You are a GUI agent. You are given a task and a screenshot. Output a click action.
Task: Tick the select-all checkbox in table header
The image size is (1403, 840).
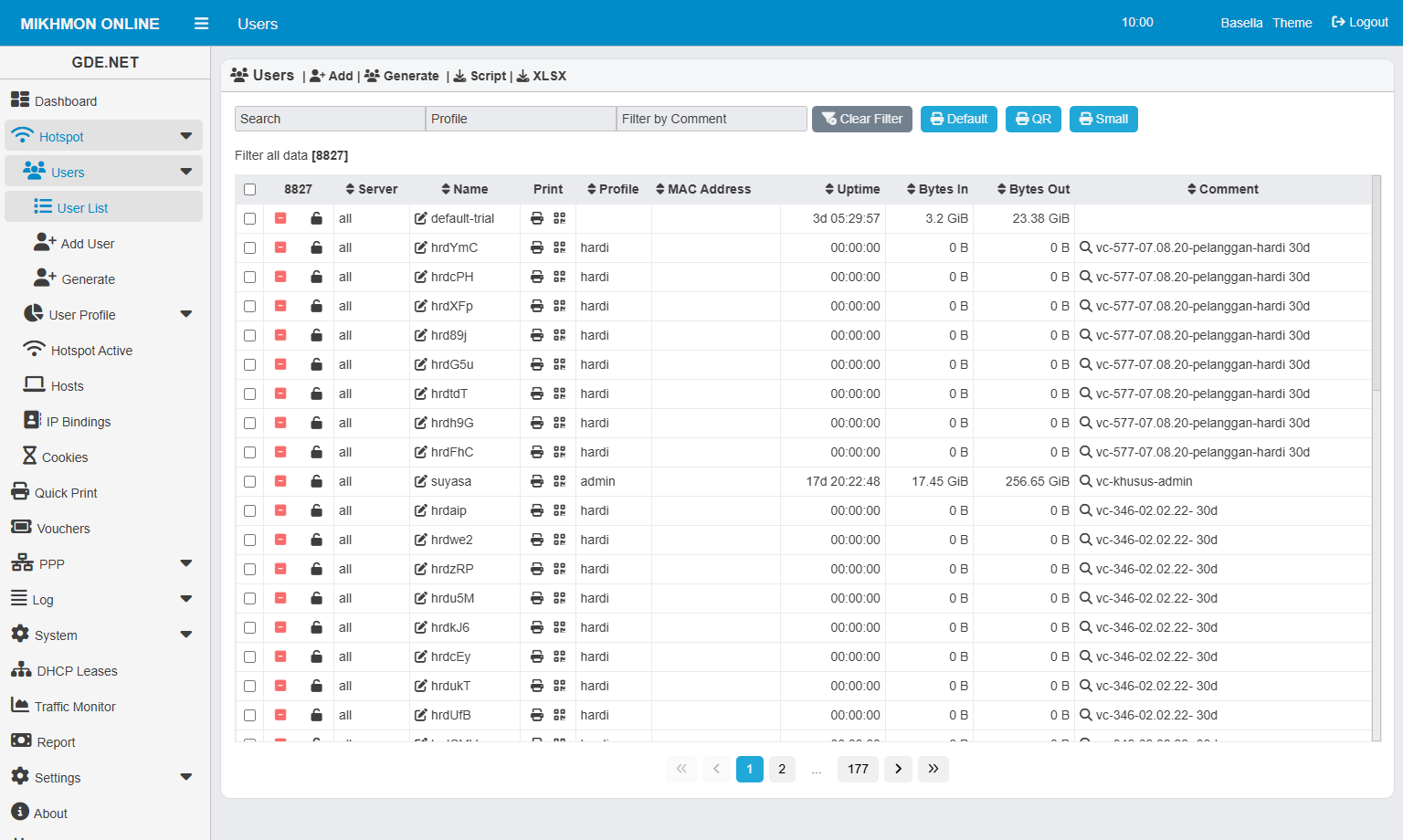(x=250, y=189)
